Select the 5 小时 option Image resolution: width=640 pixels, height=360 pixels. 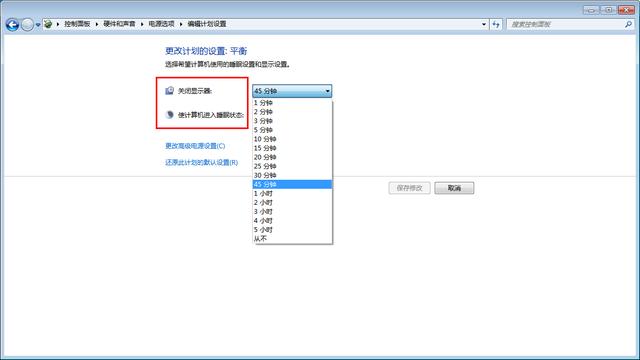tap(292, 229)
